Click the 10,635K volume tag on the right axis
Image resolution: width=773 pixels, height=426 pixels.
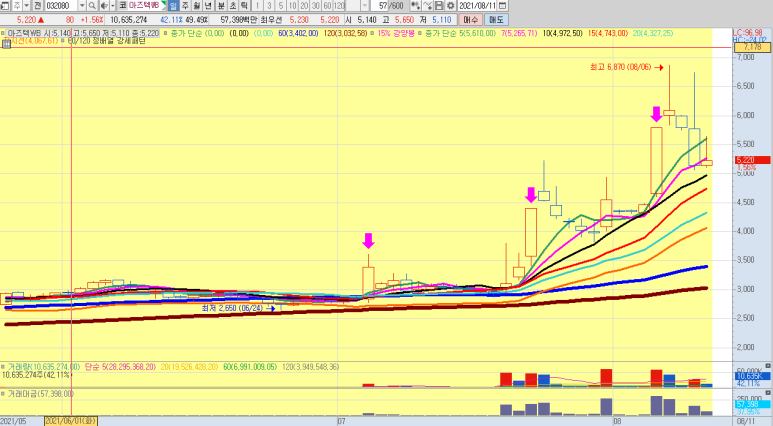pyautogui.click(x=752, y=377)
